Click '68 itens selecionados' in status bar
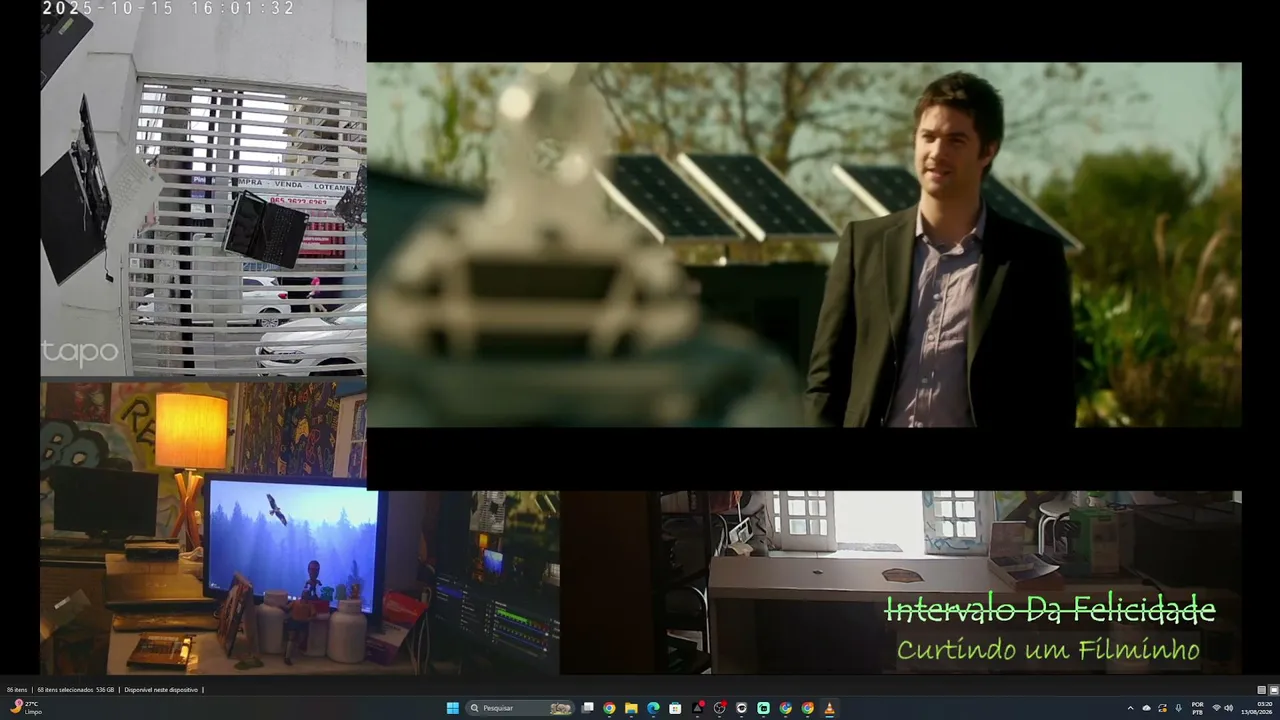Image resolution: width=1280 pixels, height=720 pixels. click(x=66, y=690)
